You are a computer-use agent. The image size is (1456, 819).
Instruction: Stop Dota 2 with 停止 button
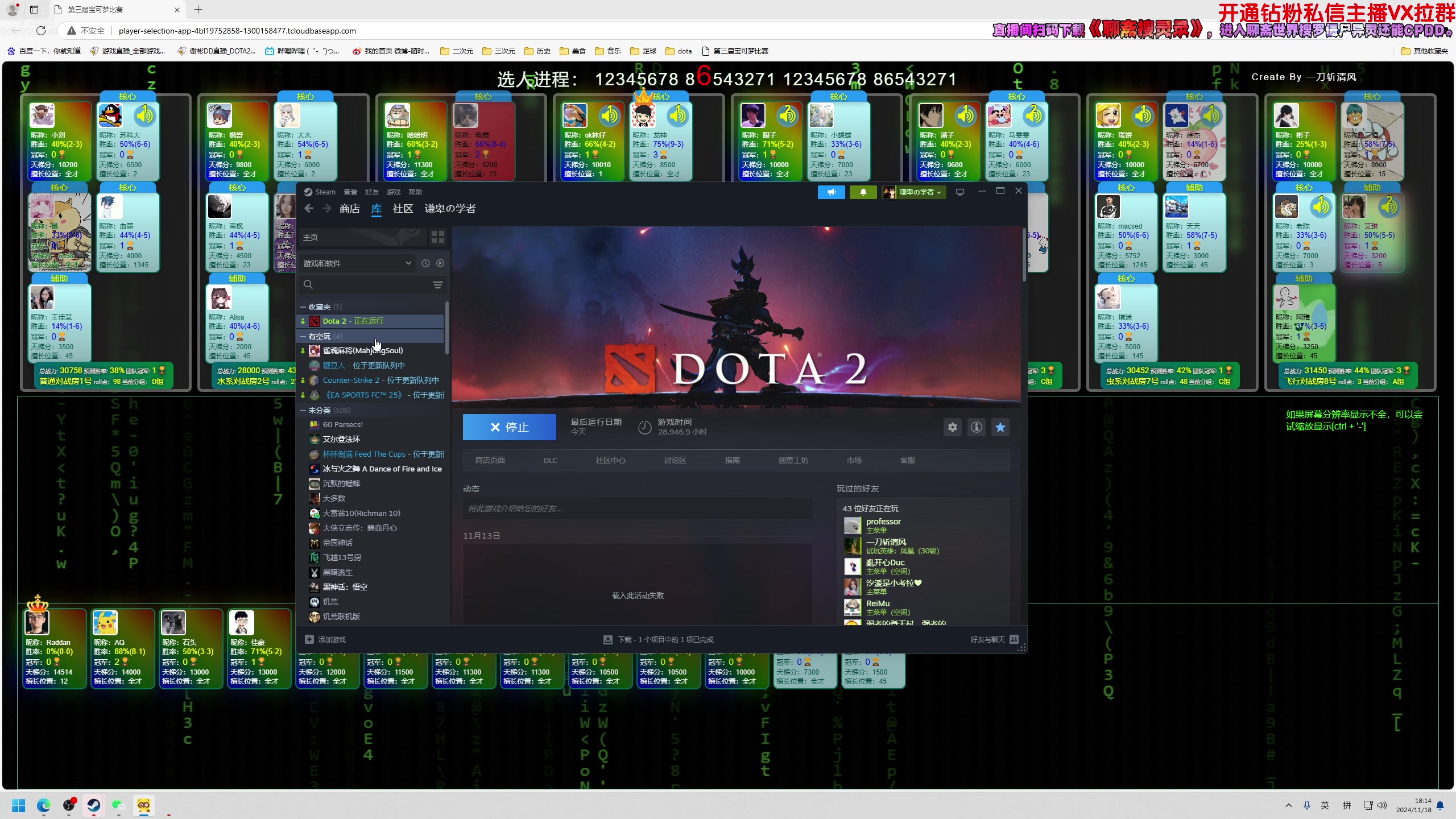[x=510, y=427]
